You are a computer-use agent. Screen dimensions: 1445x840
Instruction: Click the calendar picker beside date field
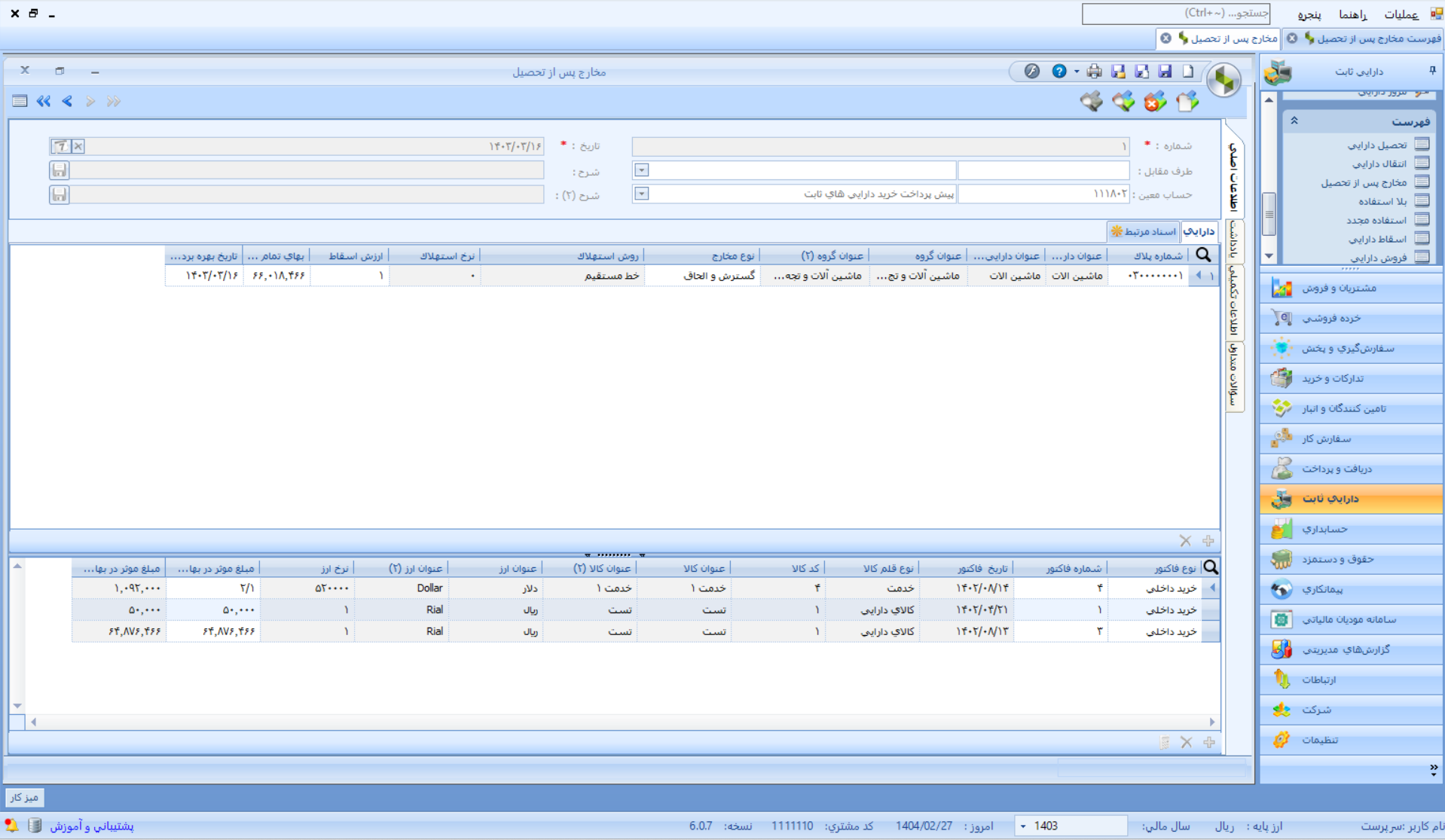point(60,146)
